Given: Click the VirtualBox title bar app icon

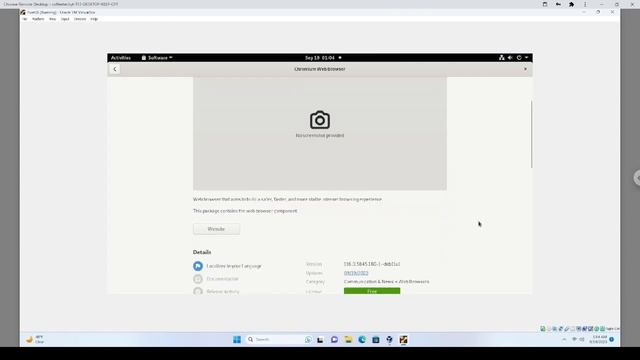Looking at the screenshot, I should (23, 12).
